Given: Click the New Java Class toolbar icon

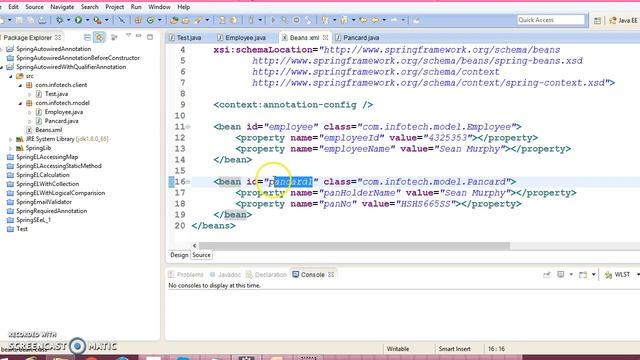Looking at the screenshot, I should click(151, 20).
